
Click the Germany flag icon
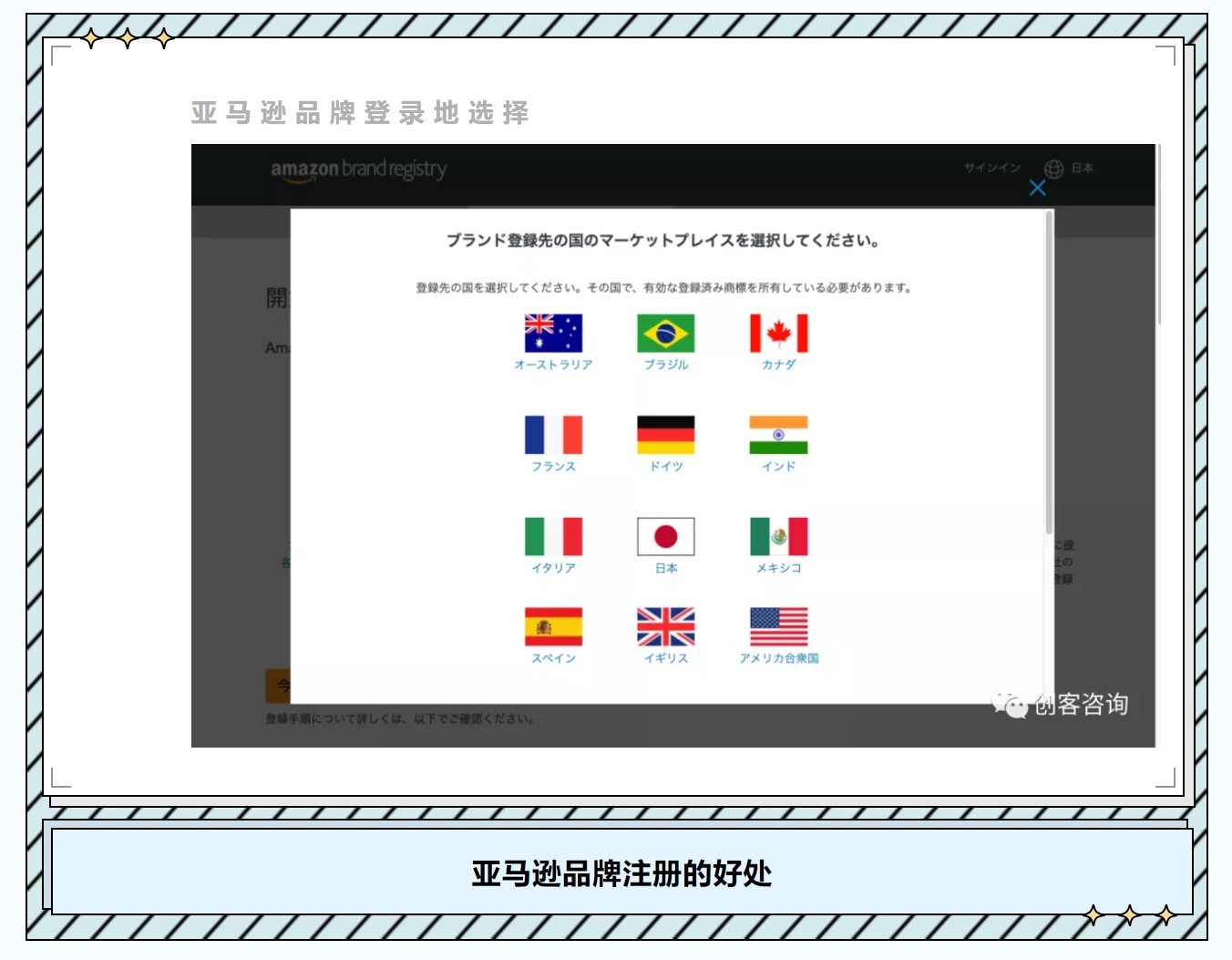(x=665, y=435)
